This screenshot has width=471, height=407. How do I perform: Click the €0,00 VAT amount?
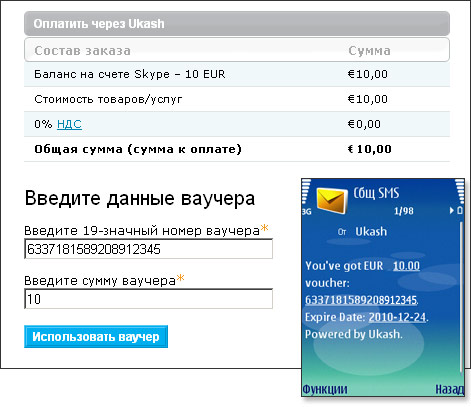[x=364, y=124]
